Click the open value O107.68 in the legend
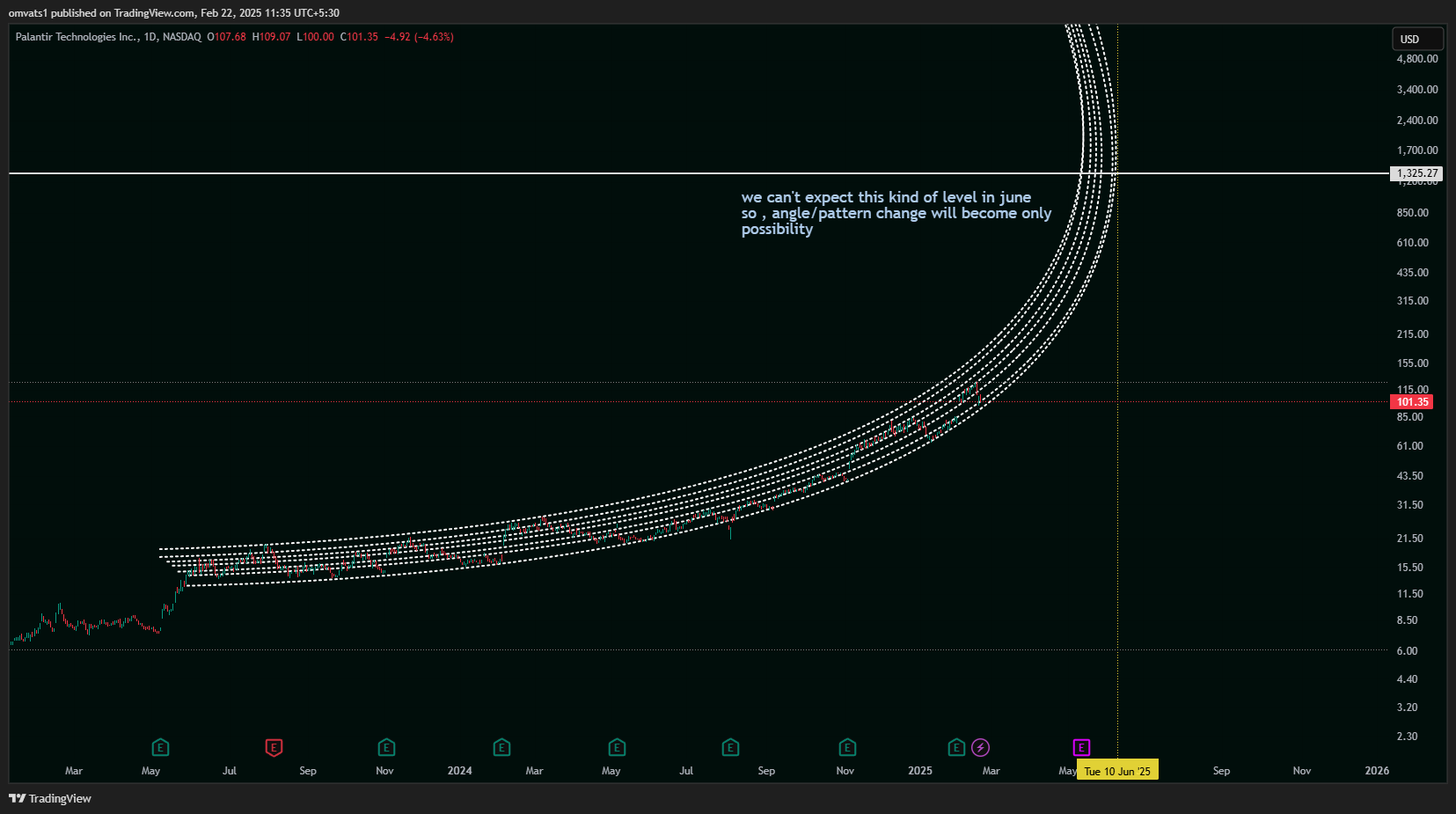This screenshot has width=1456, height=814. tap(227, 37)
